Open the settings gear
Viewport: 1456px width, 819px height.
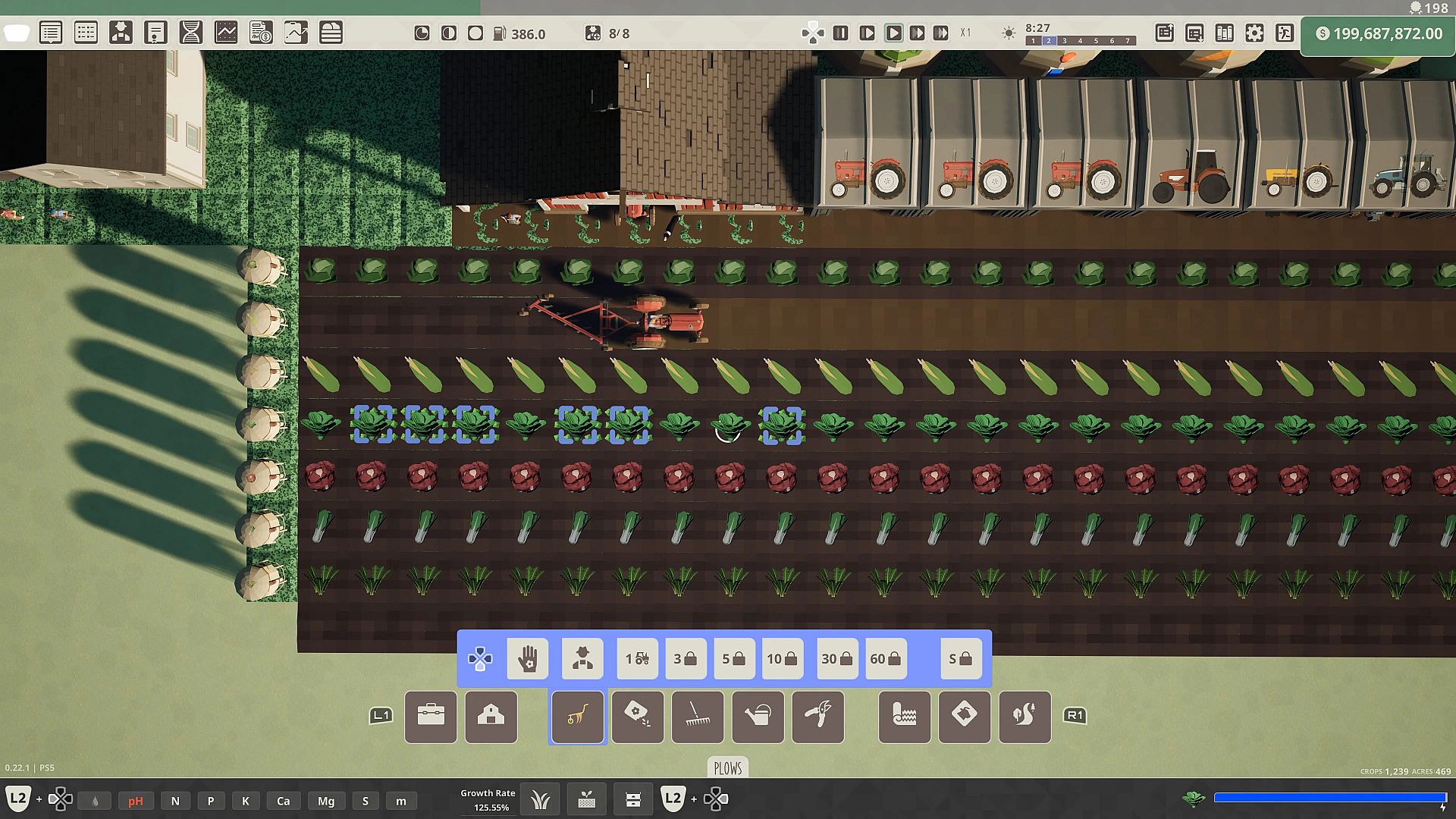(1254, 33)
